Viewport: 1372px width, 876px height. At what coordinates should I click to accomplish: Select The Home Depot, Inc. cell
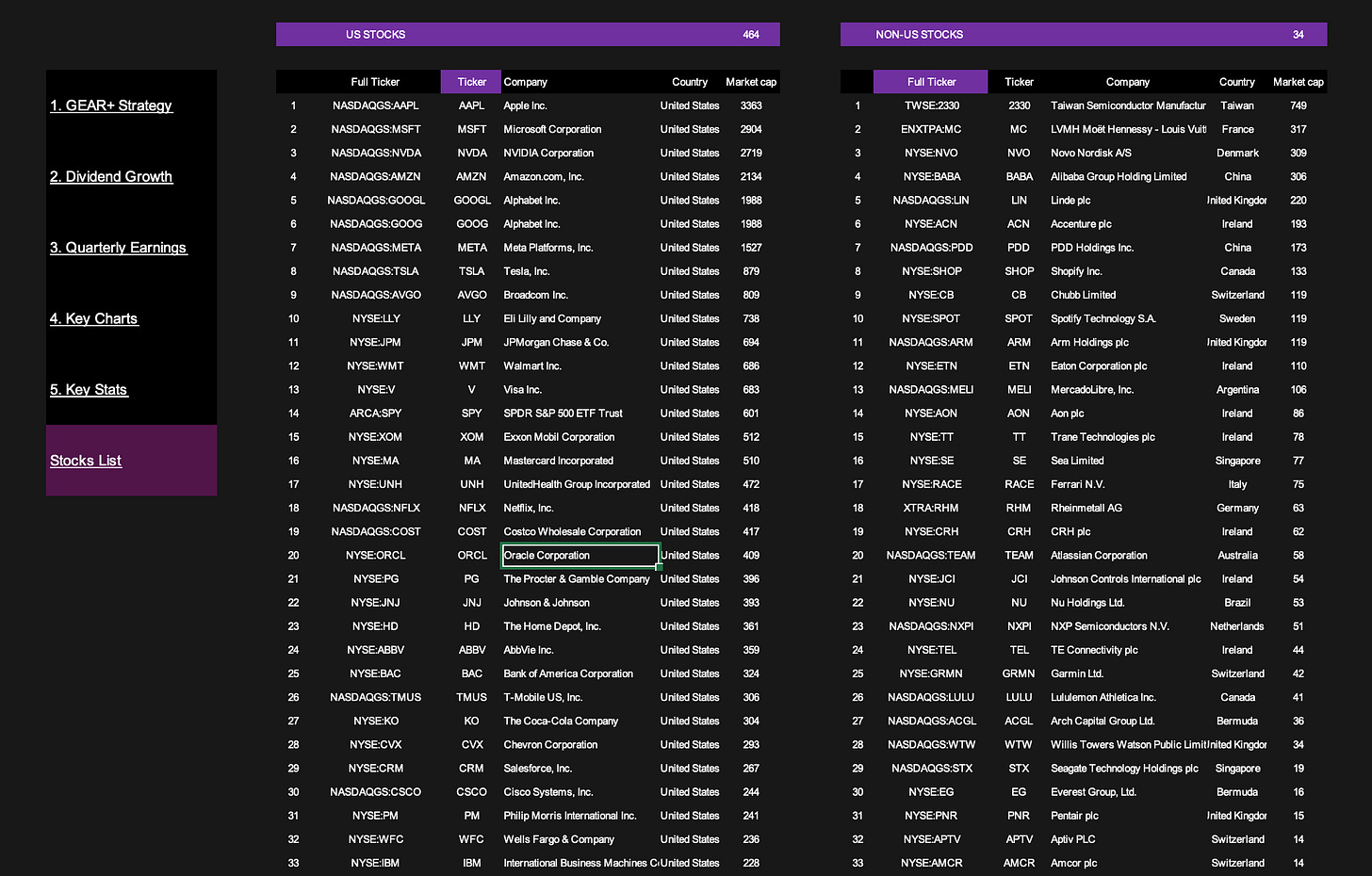(552, 626)
